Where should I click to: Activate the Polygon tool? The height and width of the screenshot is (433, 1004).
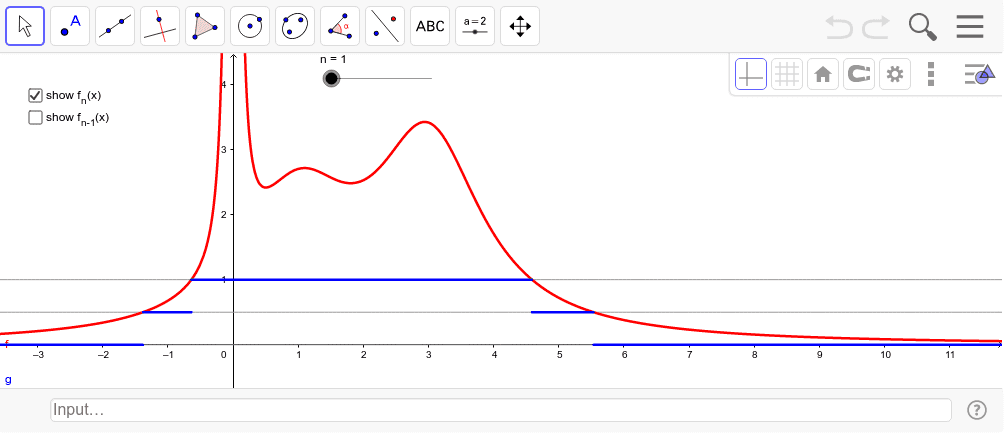[x=205, y=26]
